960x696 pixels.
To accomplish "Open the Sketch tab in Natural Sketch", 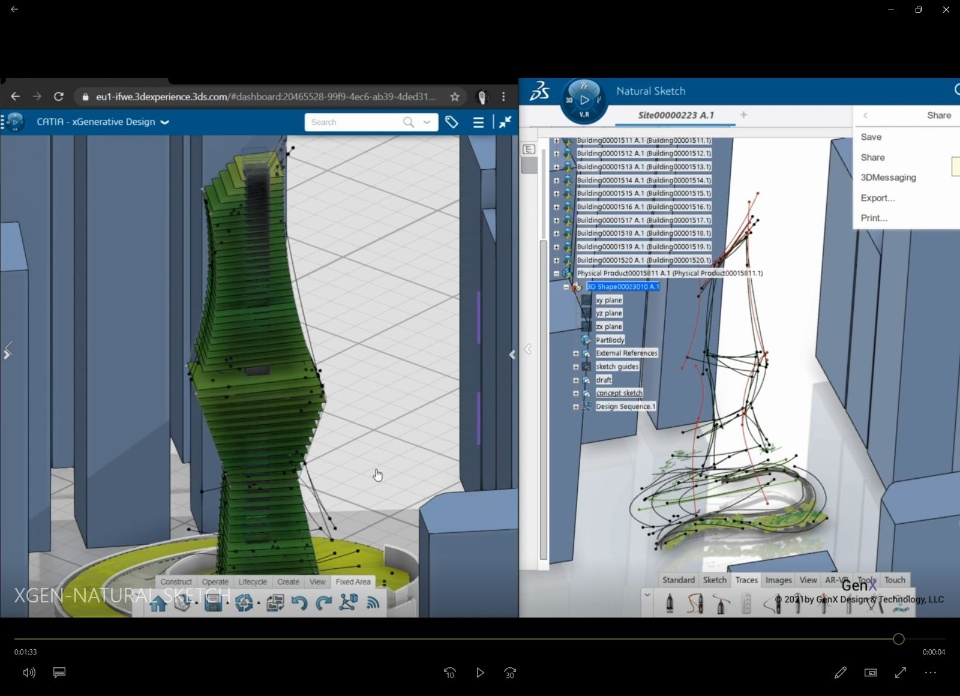I will click(714, 580).
